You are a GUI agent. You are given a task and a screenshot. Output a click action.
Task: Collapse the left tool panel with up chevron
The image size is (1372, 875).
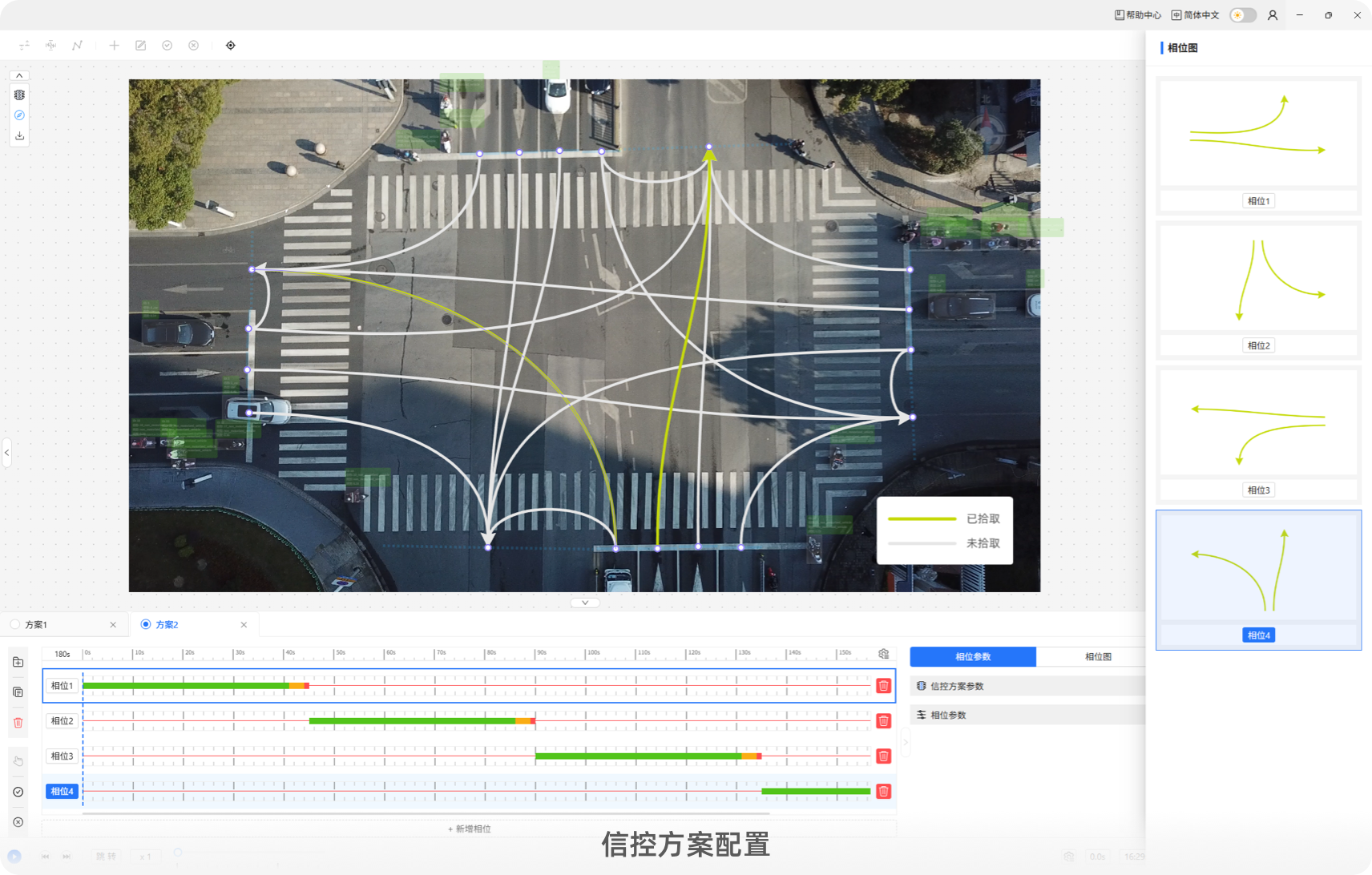click(19, 75)
